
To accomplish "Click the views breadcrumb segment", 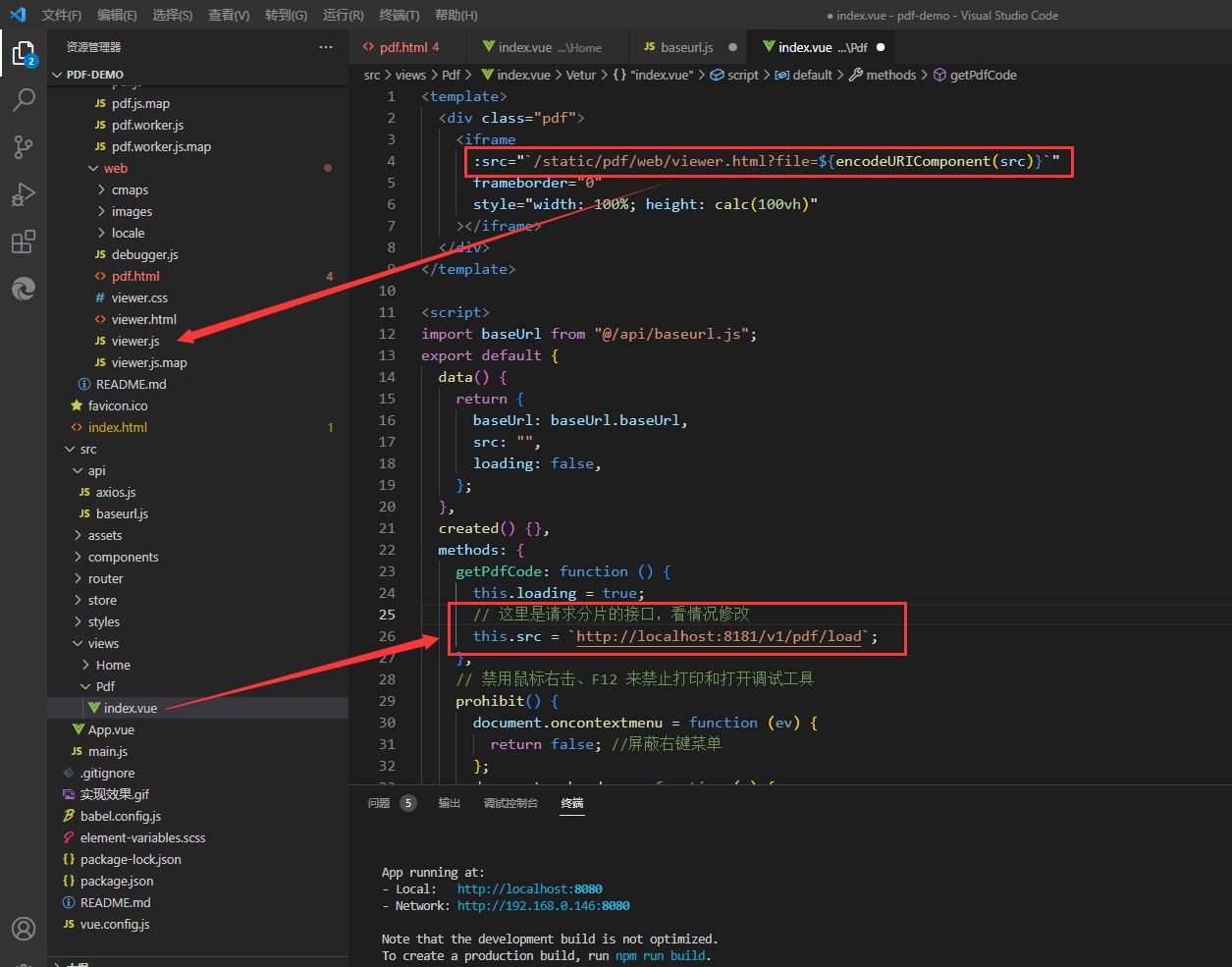I will 410,75.
